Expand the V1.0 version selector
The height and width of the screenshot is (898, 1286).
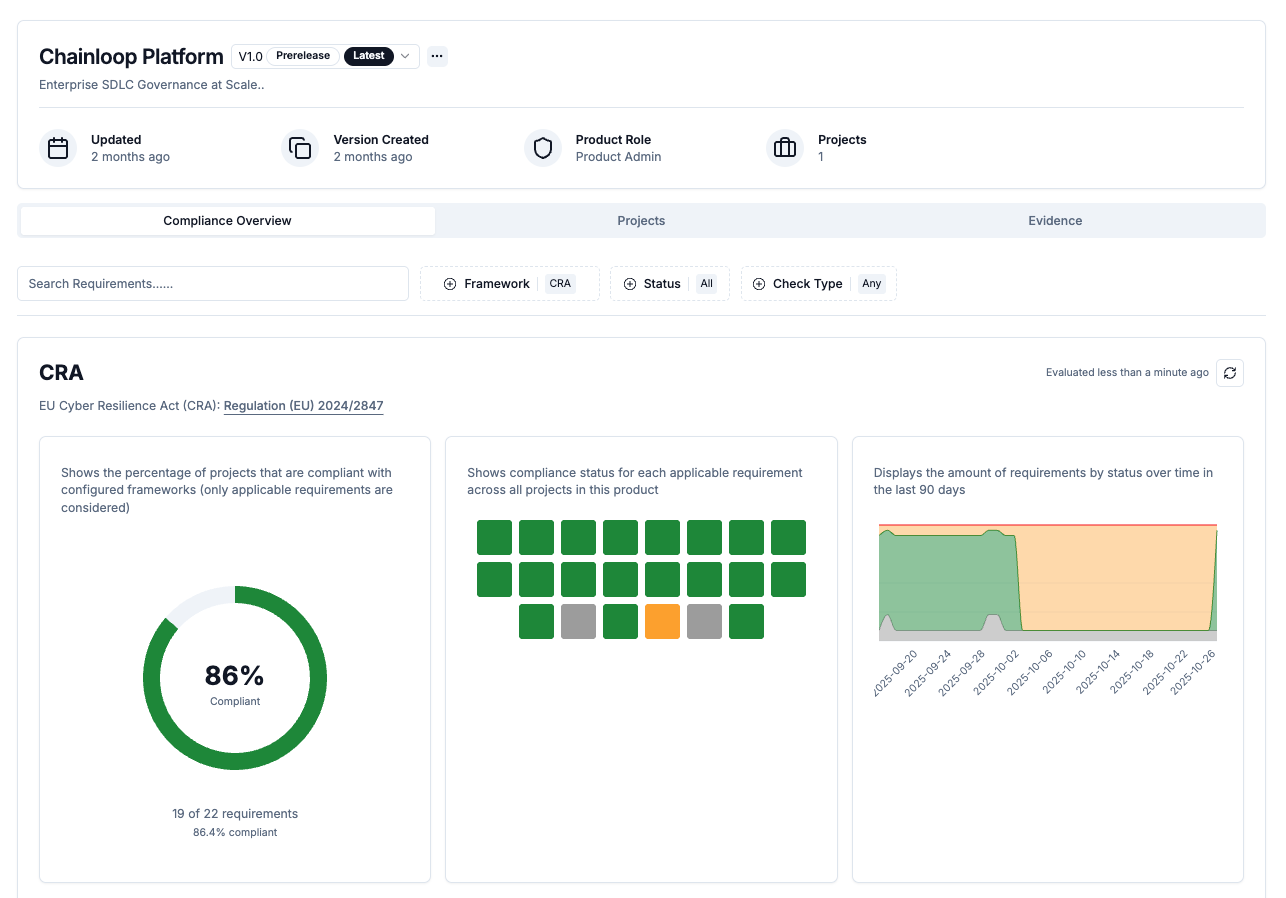tap(405, 56)
